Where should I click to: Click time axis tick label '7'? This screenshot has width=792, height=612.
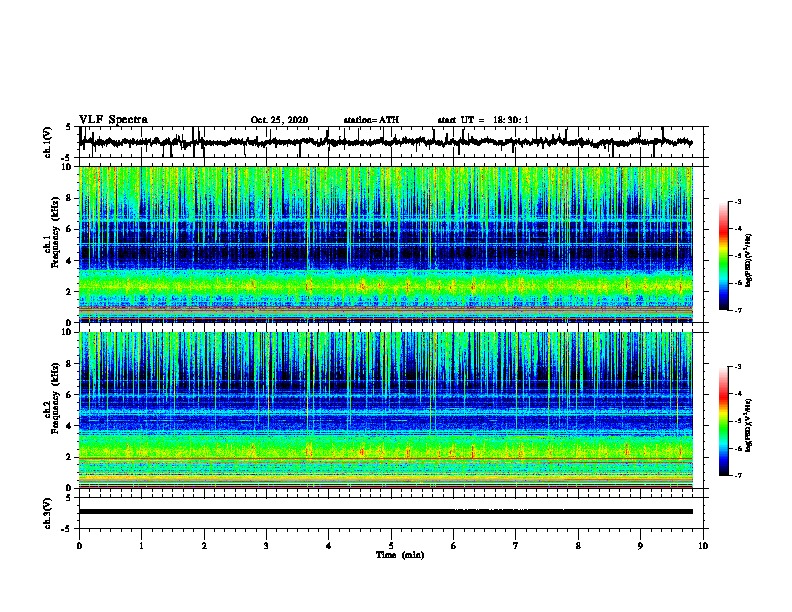[516, 546]
